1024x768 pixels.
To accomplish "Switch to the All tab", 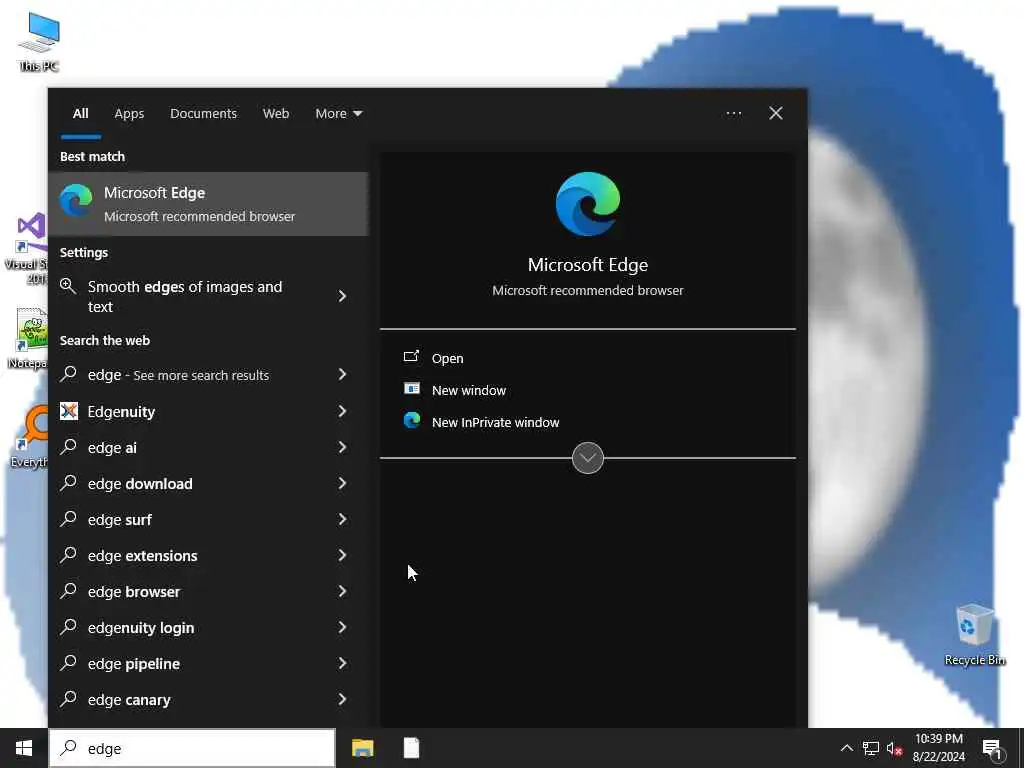I will [x=80, y=113].
